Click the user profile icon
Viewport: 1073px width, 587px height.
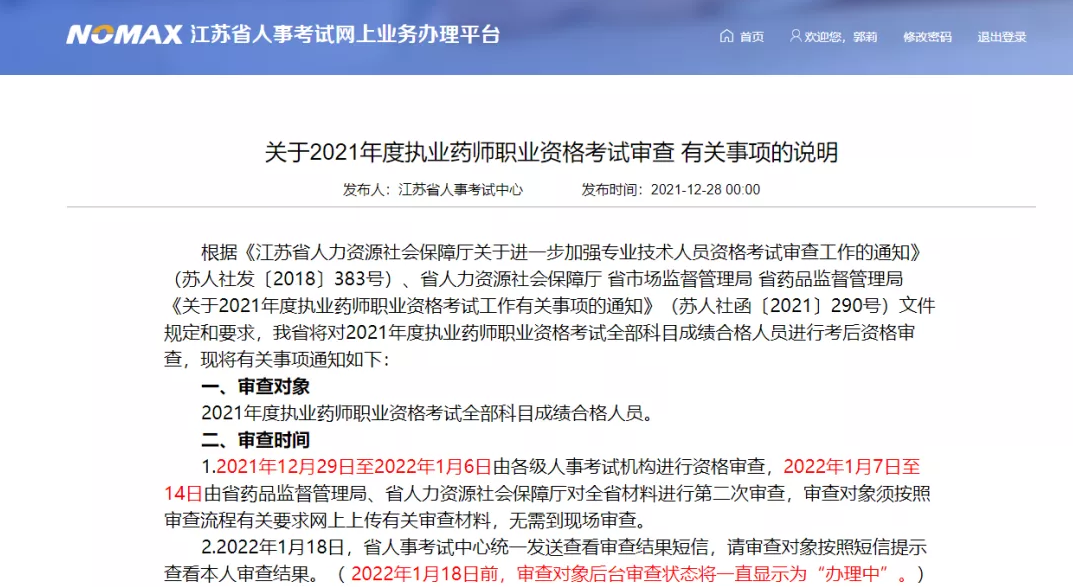(x=795, y=36)
